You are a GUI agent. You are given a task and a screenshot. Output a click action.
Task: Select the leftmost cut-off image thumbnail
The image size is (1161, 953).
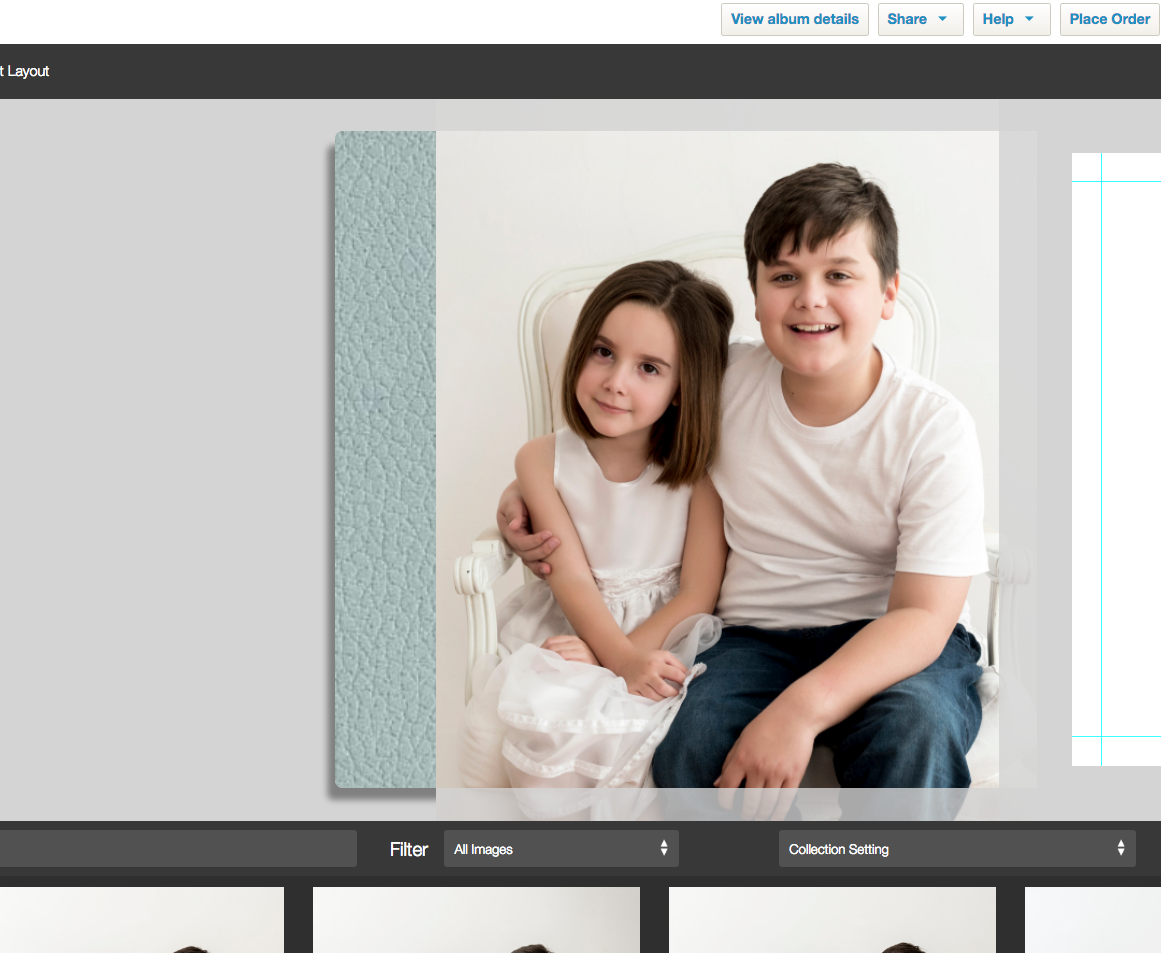point(141,920)
